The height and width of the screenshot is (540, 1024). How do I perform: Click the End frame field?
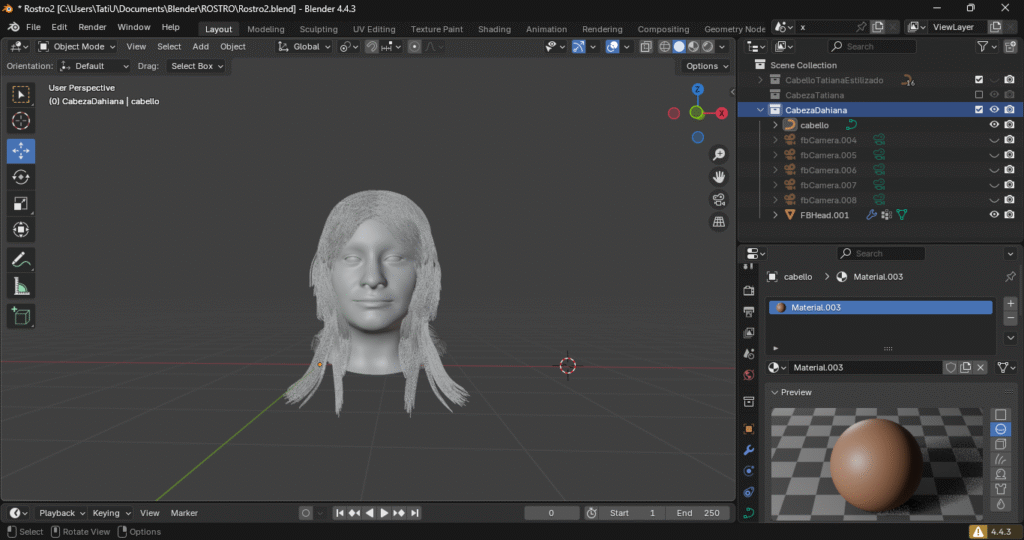tap(698, 513)
